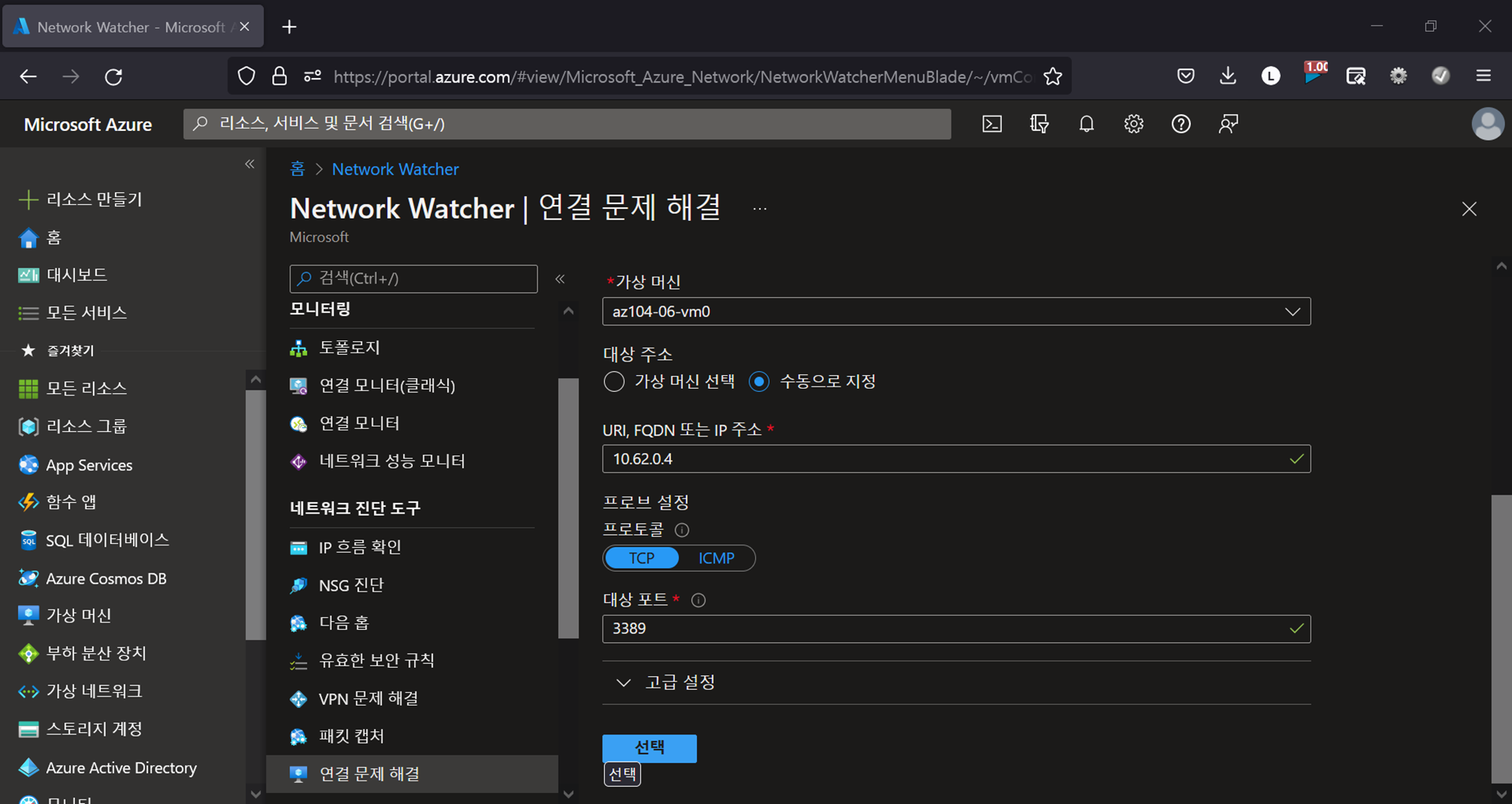Click the 대상 포트 field
Screen dimensions: 1512x804
click(x=956, y=629)
